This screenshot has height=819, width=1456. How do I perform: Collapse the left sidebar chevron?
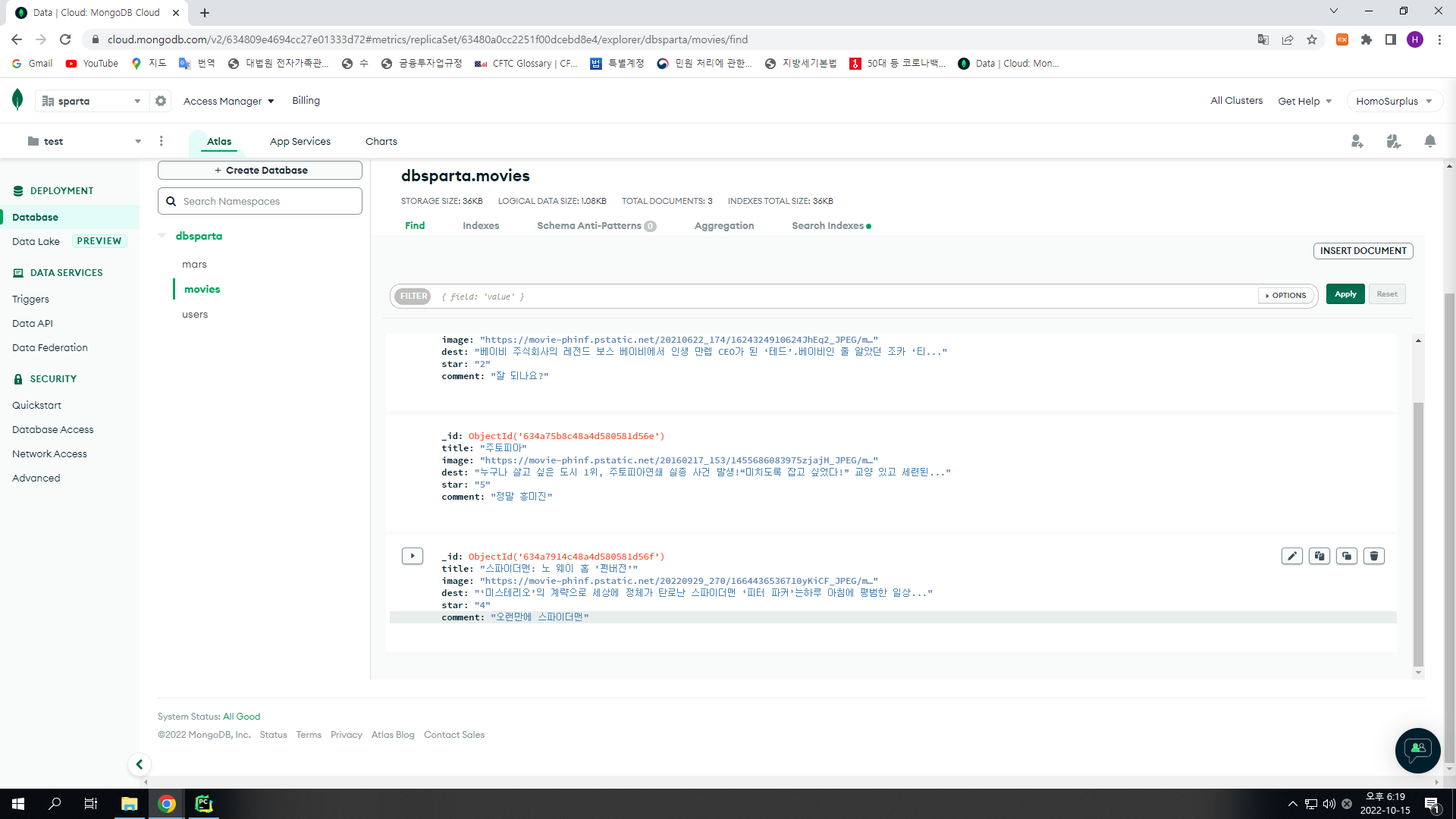(140, 764)
